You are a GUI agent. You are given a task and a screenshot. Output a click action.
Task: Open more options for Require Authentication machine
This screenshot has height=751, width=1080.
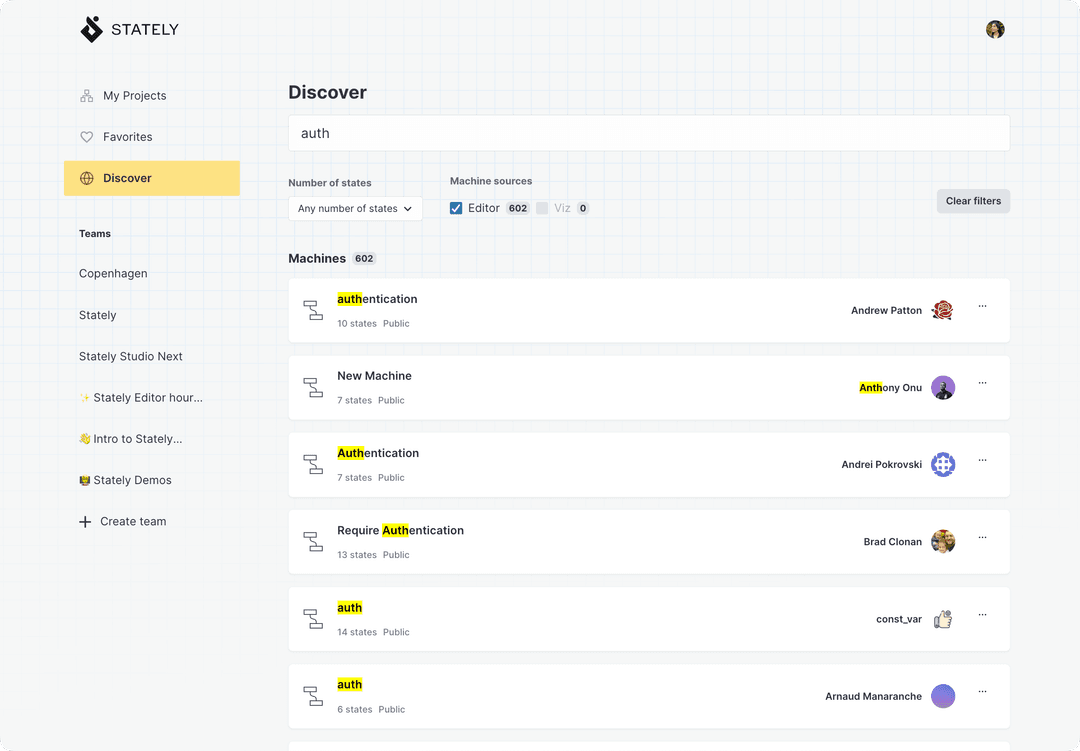[x=982, y=537]
